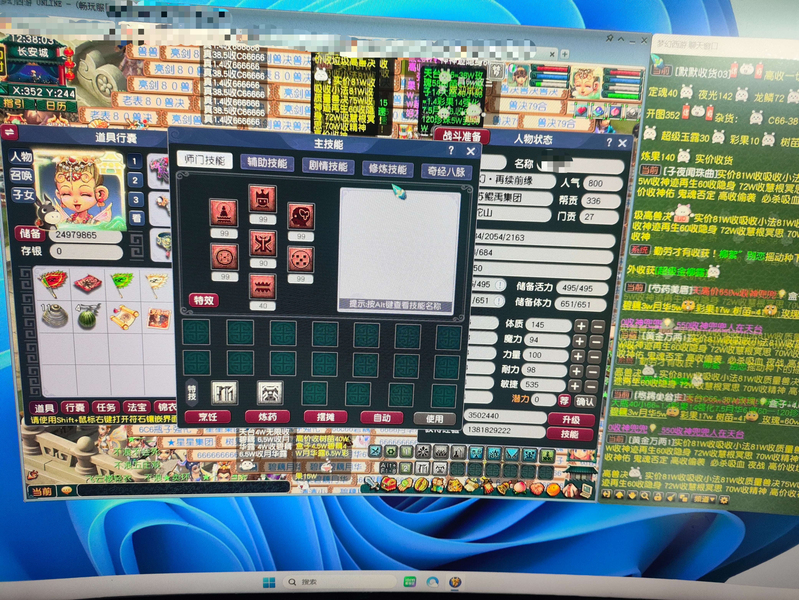Increase 体质 with the plus button
799x600 pixels.
click(581, 325)
